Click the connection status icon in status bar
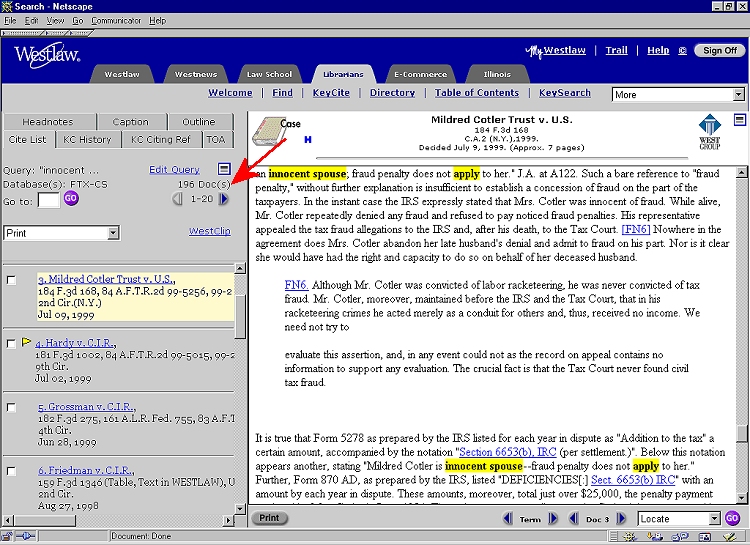The height and width of the screenshot is (545, 750). [x=25, y=536]
